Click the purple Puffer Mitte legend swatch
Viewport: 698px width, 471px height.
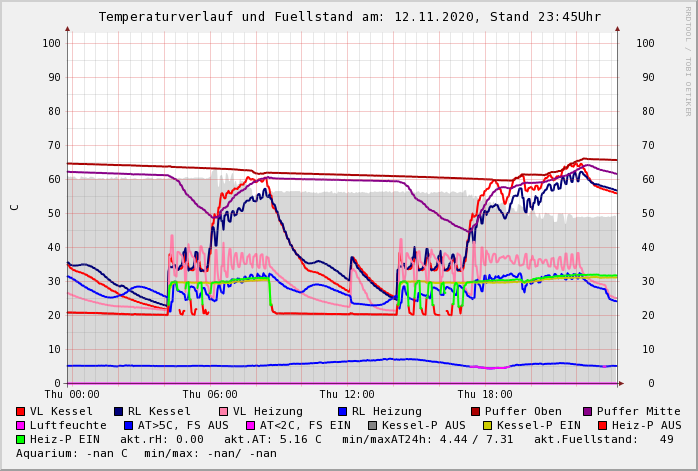[x=588, y=411]
